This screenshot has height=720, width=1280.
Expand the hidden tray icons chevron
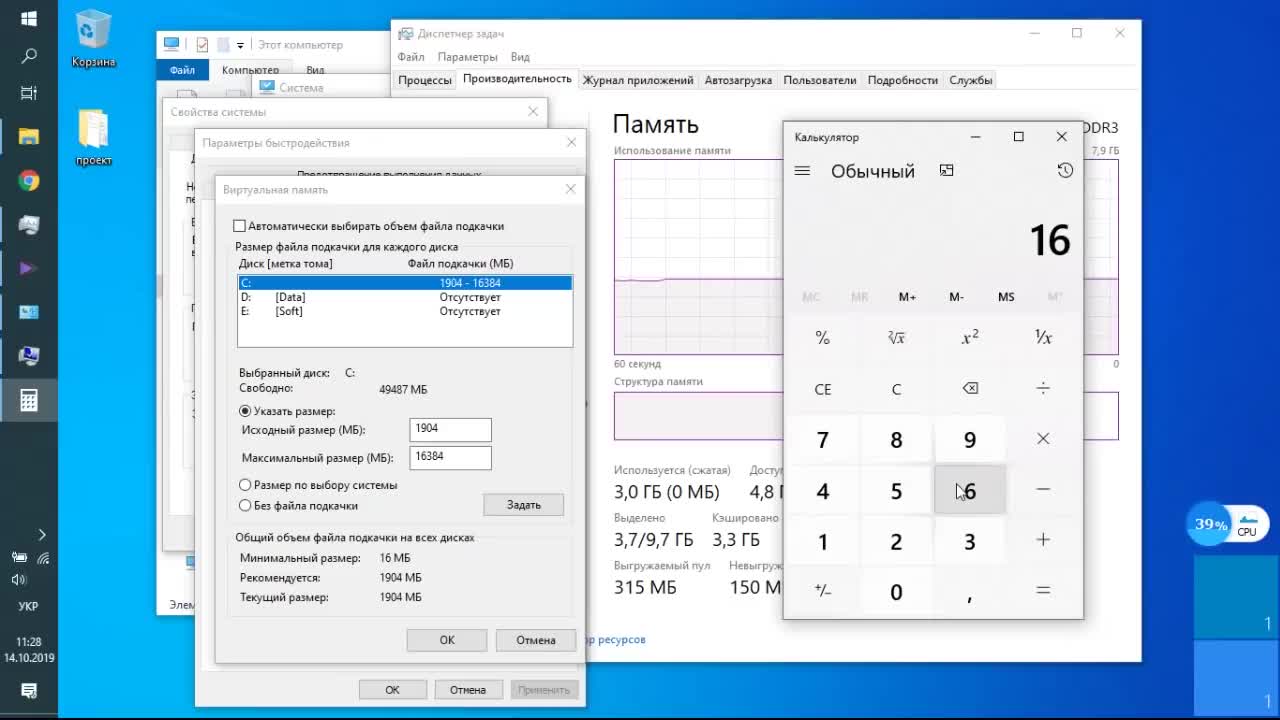click(41, 535)
